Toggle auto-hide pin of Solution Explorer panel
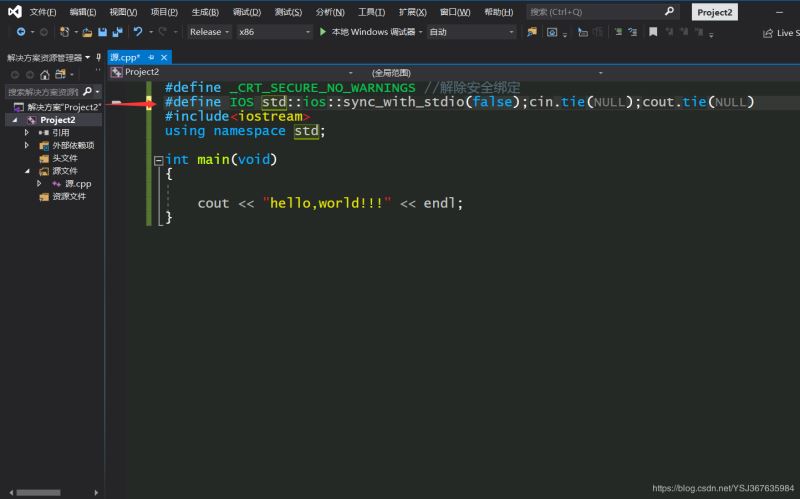The image size is (800, 499). (98, 57)
